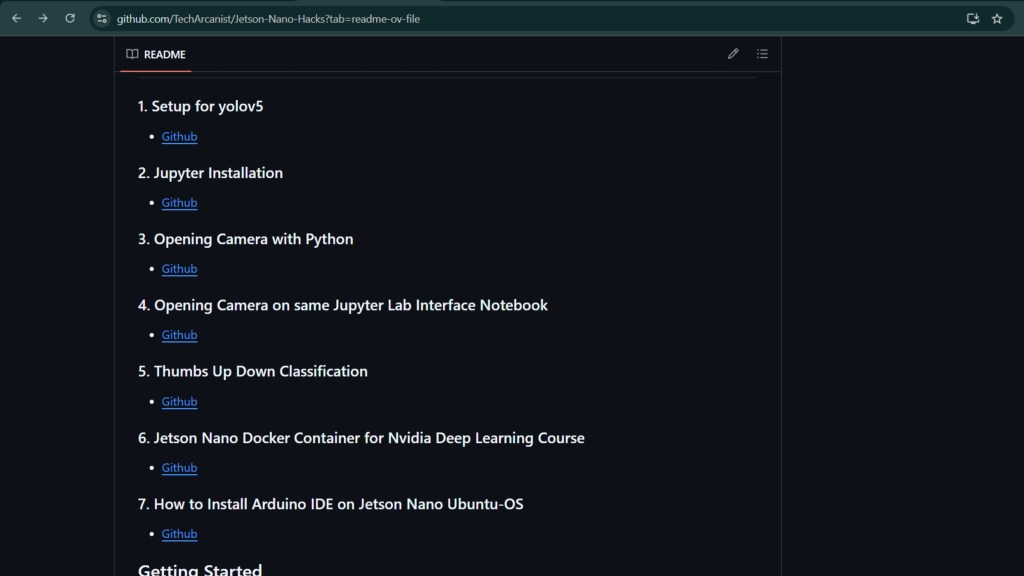
Task: Click the Getting Started heading
Action: (200, 569)
